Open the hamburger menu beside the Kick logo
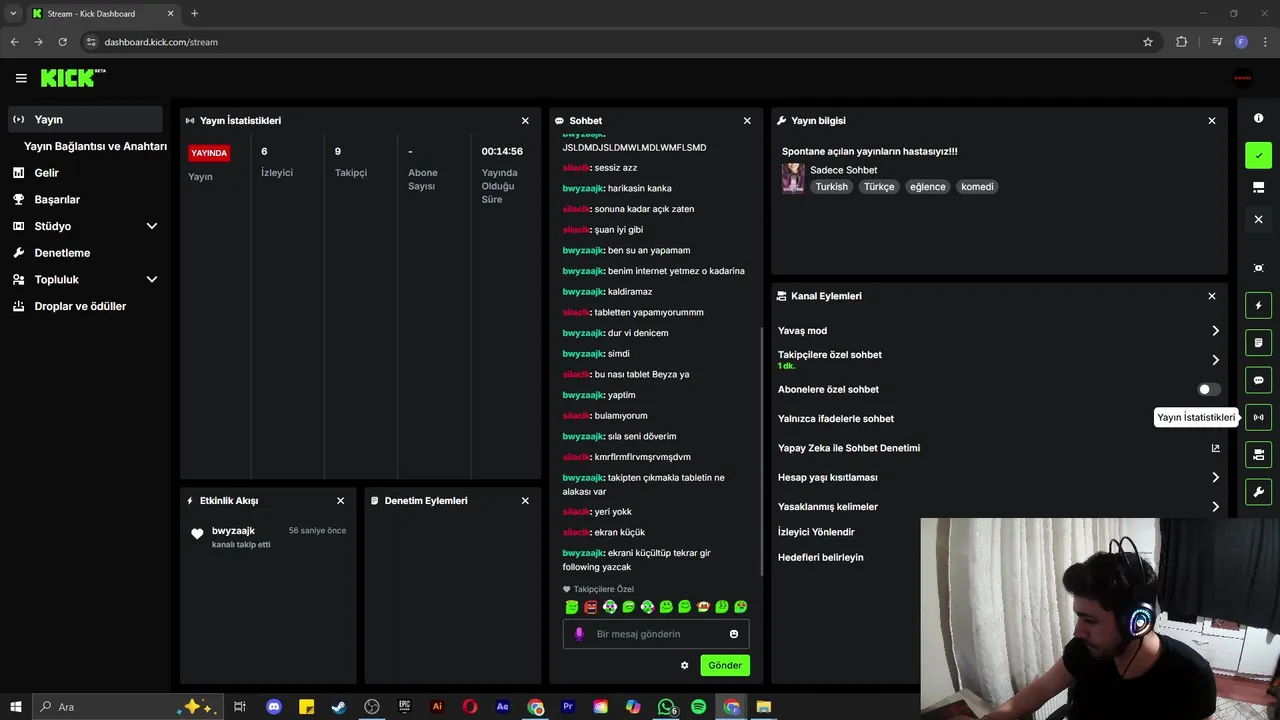 [21, 78]
